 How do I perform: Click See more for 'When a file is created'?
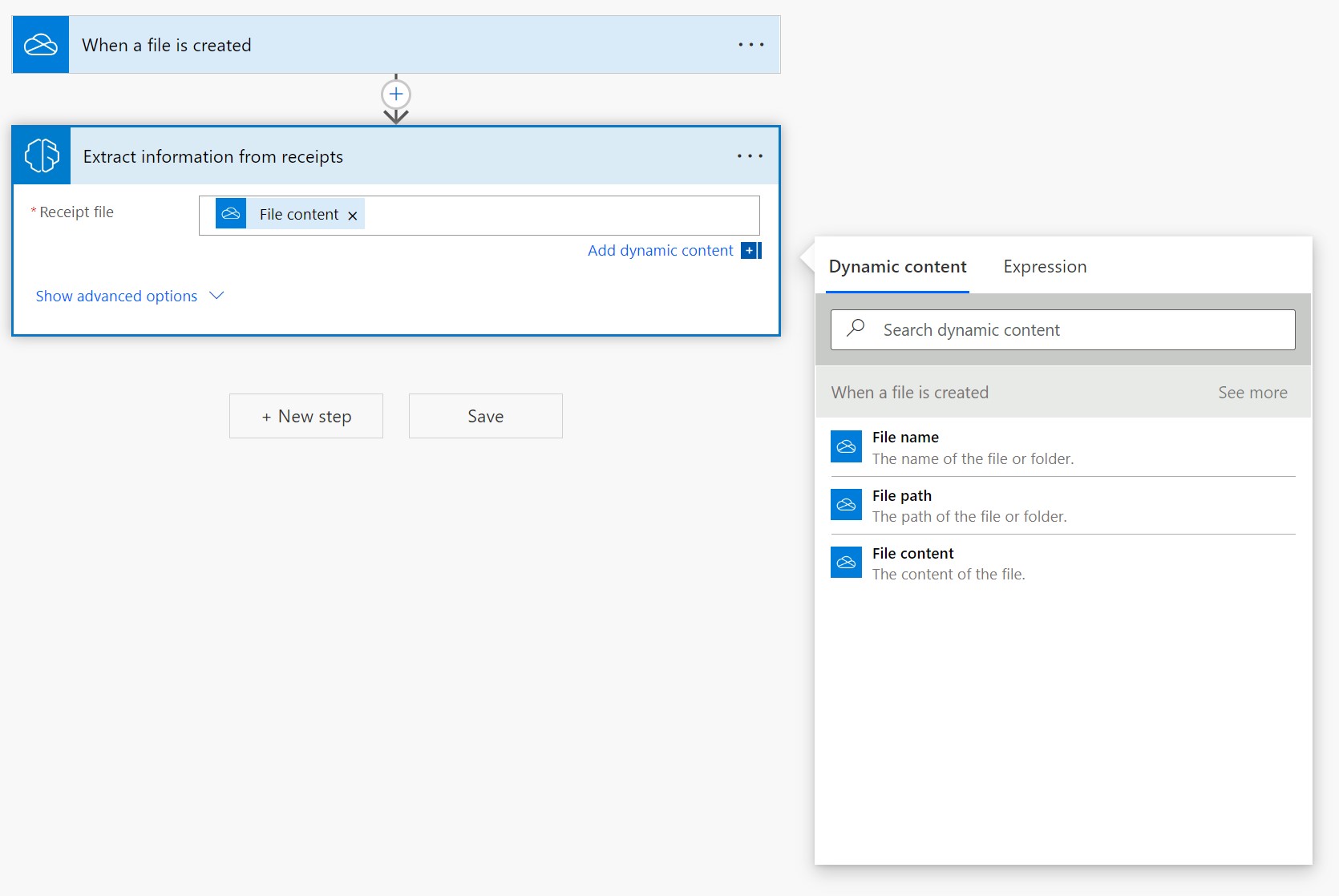pos(1252,392)
